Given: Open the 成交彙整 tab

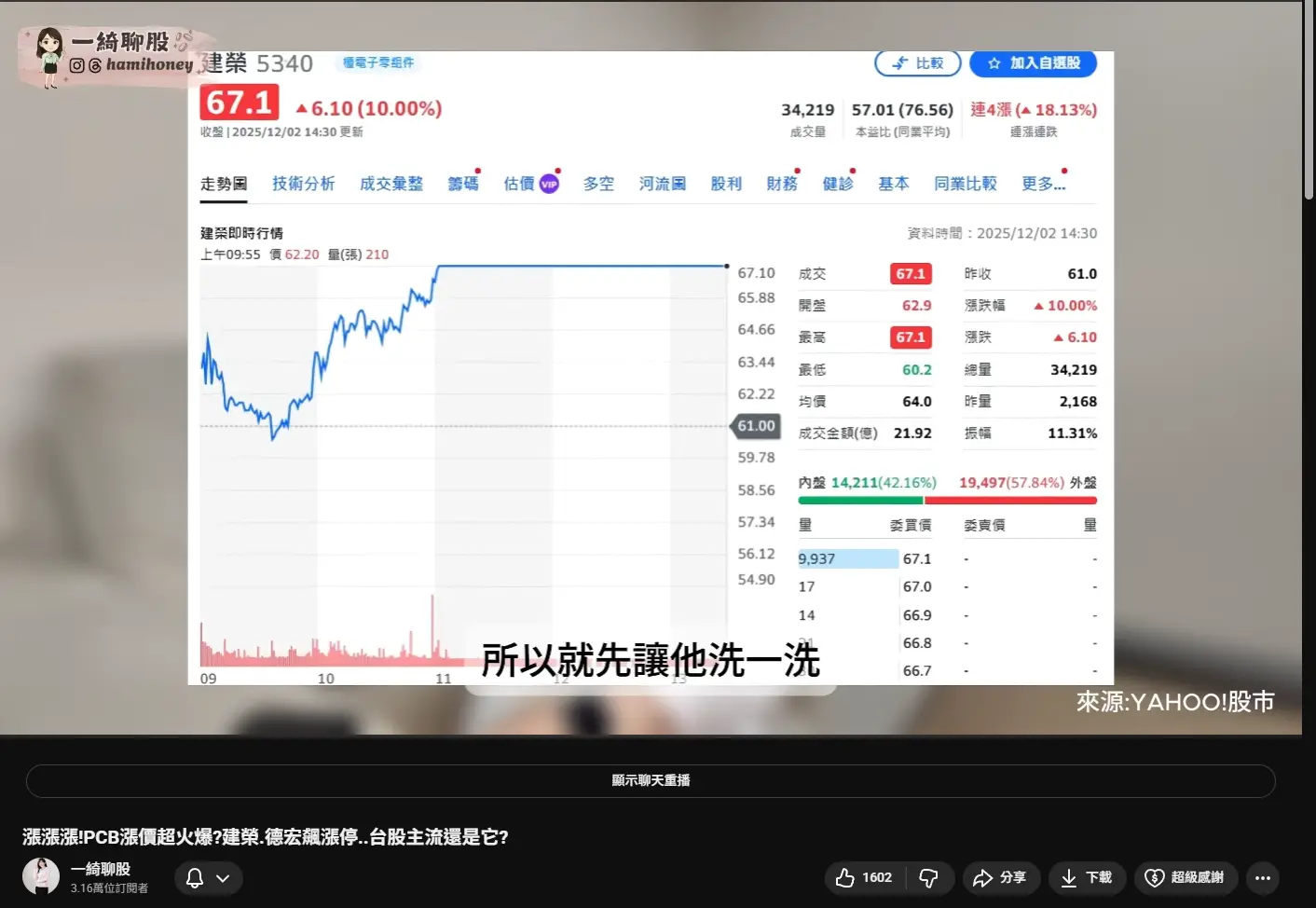Looking at the screenshot, I should click(391, 184).
